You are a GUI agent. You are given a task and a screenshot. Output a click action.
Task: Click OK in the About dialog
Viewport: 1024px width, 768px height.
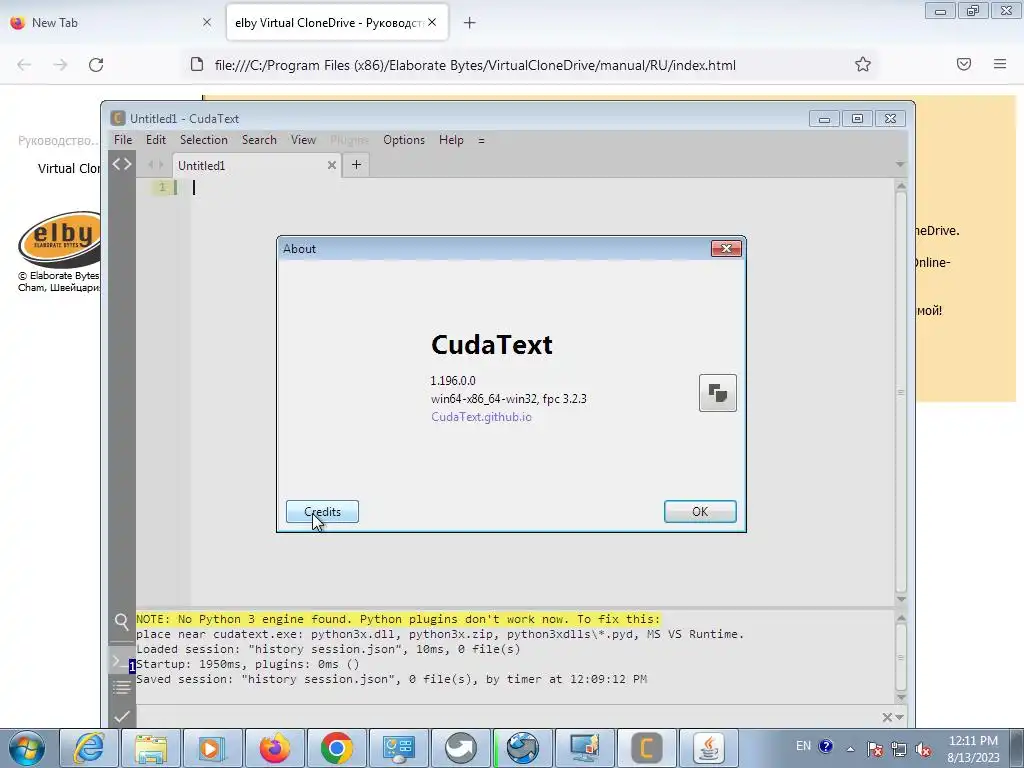click(700, 511)
